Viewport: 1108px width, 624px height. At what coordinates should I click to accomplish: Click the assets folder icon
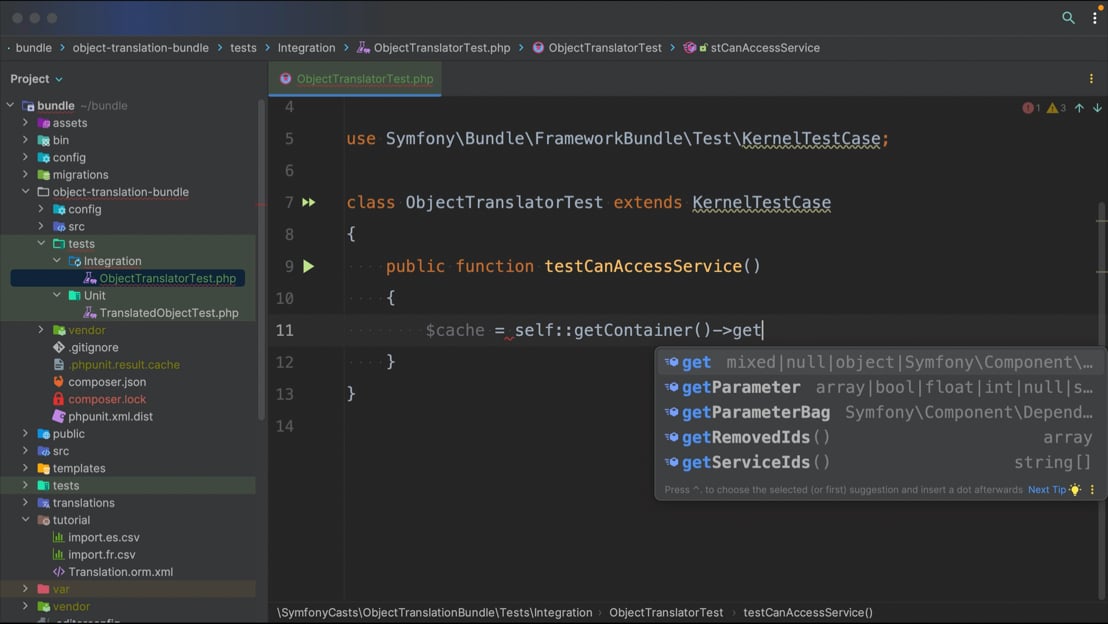click(43, 123)
